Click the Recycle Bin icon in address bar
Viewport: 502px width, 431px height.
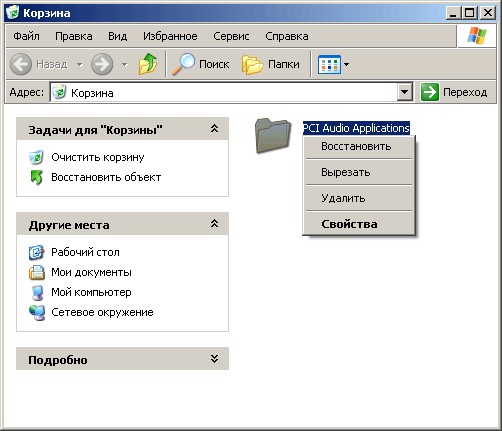tap(59, 92)
